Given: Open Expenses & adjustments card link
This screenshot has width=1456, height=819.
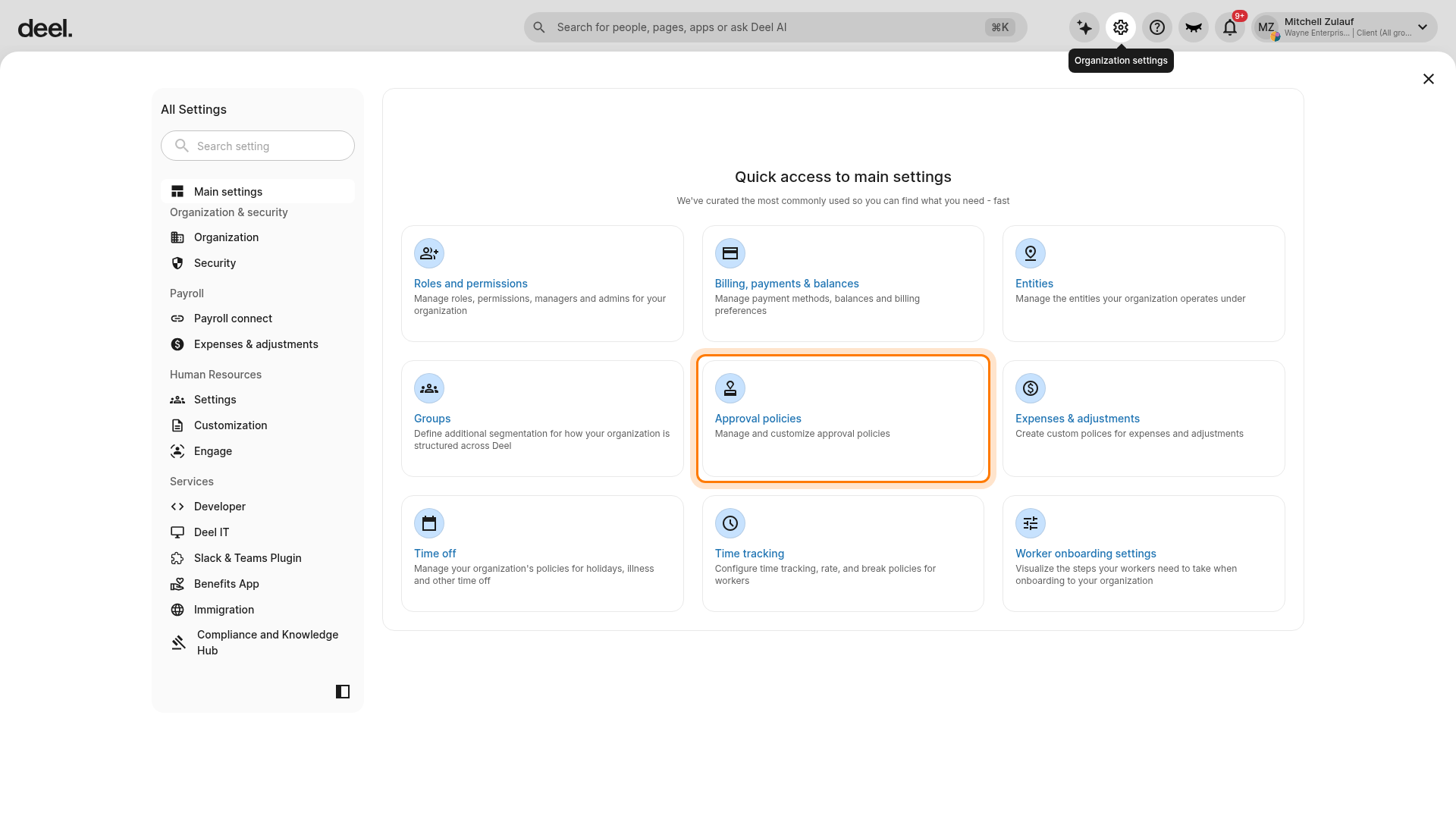Looking at the screenshot, I should pos(1077,419).
